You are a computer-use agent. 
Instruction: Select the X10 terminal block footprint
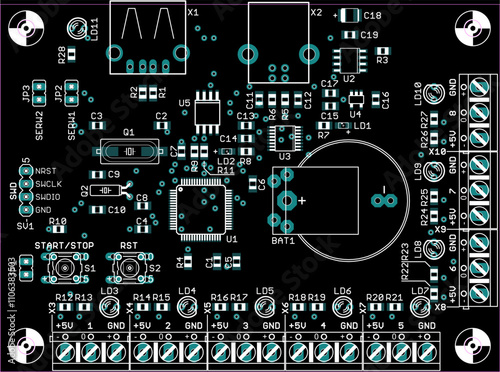pos(479,113)
